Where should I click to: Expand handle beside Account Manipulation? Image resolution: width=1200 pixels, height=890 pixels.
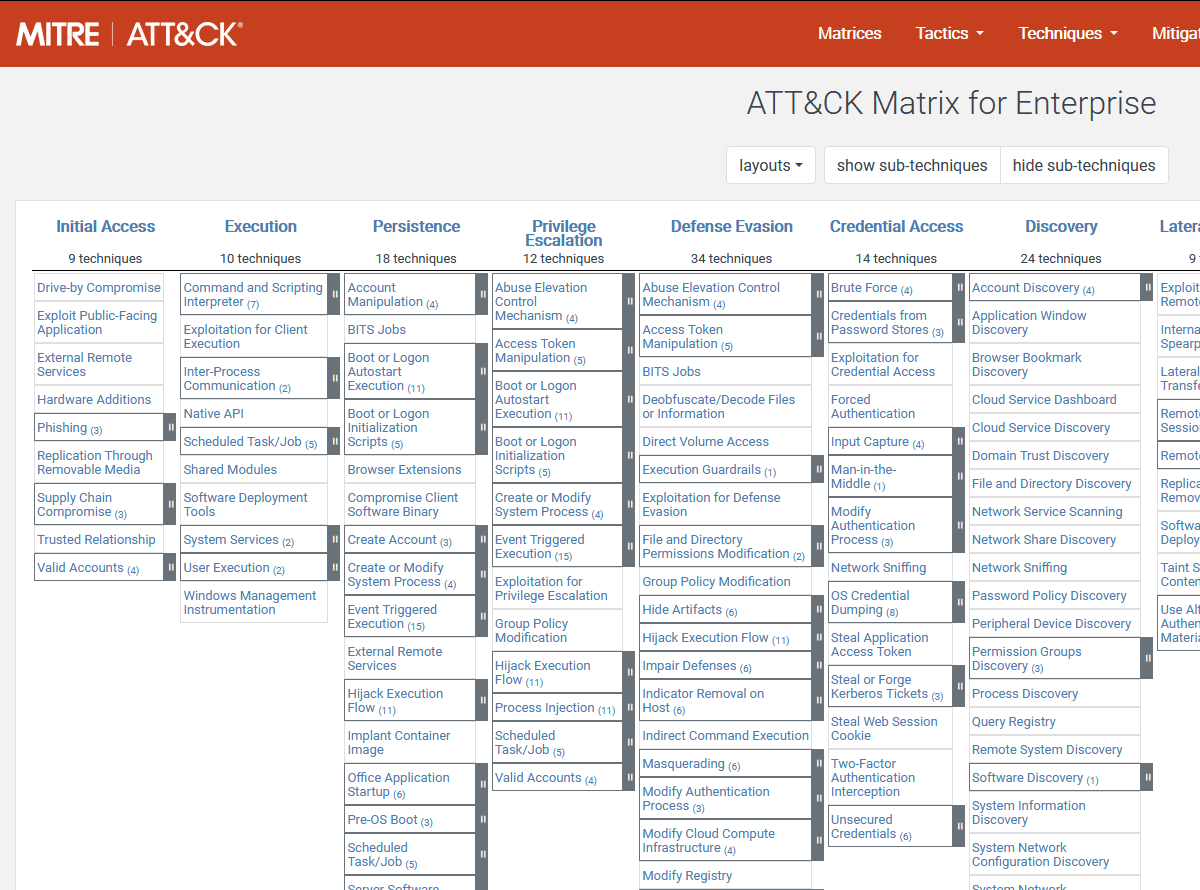482,294
